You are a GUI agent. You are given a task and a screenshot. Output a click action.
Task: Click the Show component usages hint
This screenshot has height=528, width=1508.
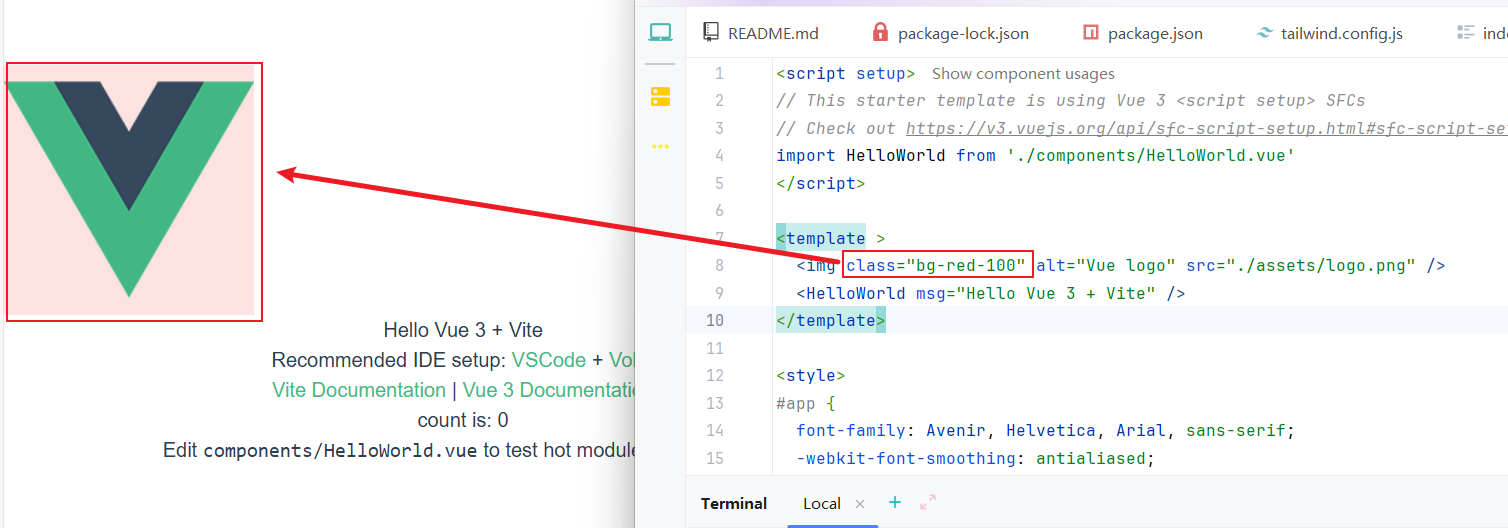coord(1023,74)
